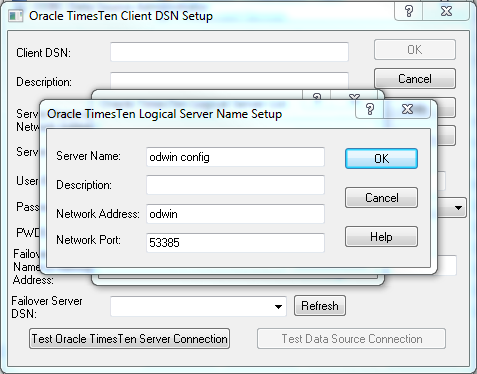Click the Client DSN text field
477x374 pixels.
tap(229, 52)
